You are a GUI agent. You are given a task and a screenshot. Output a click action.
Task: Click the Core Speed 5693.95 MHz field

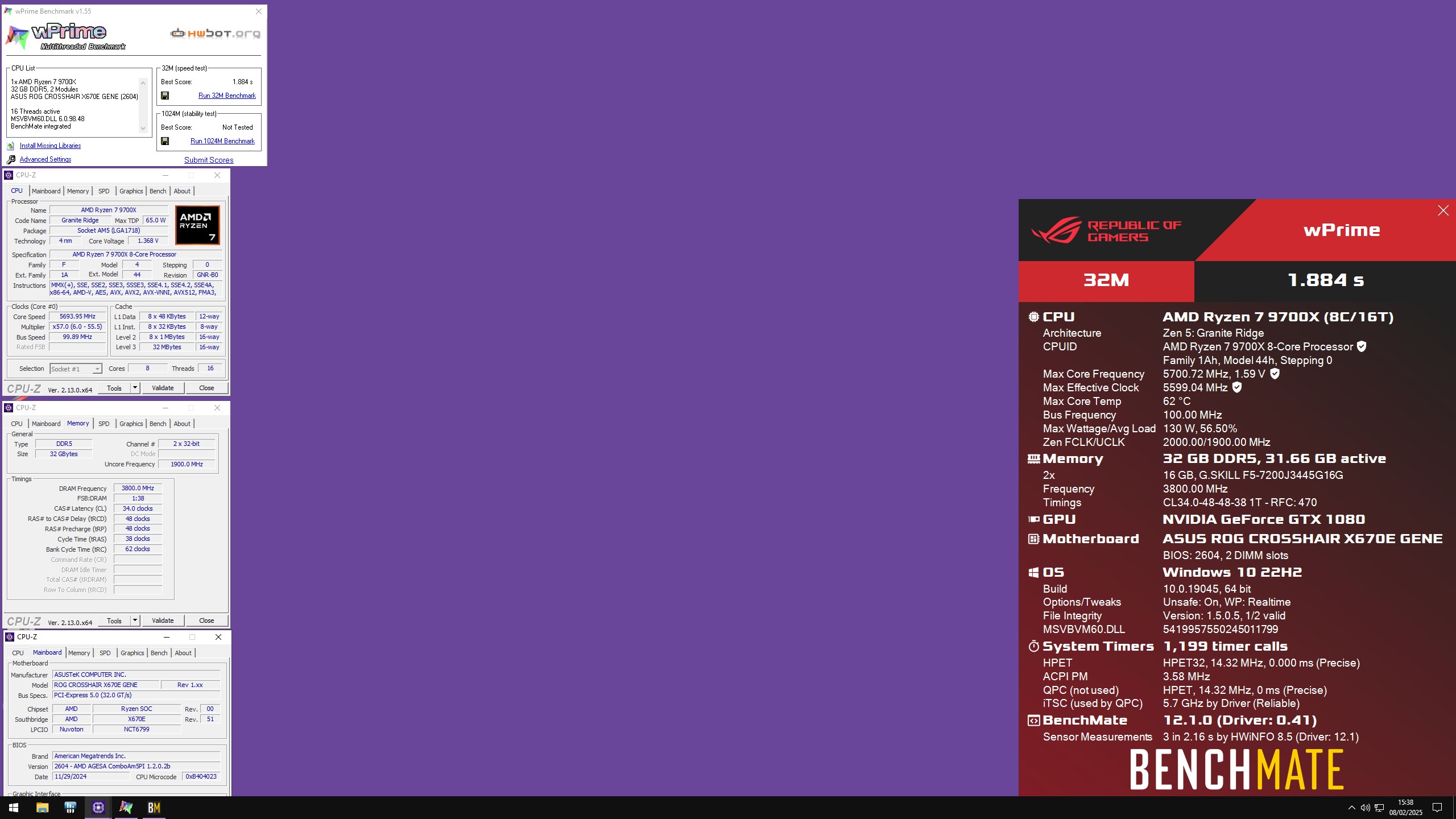78,317
